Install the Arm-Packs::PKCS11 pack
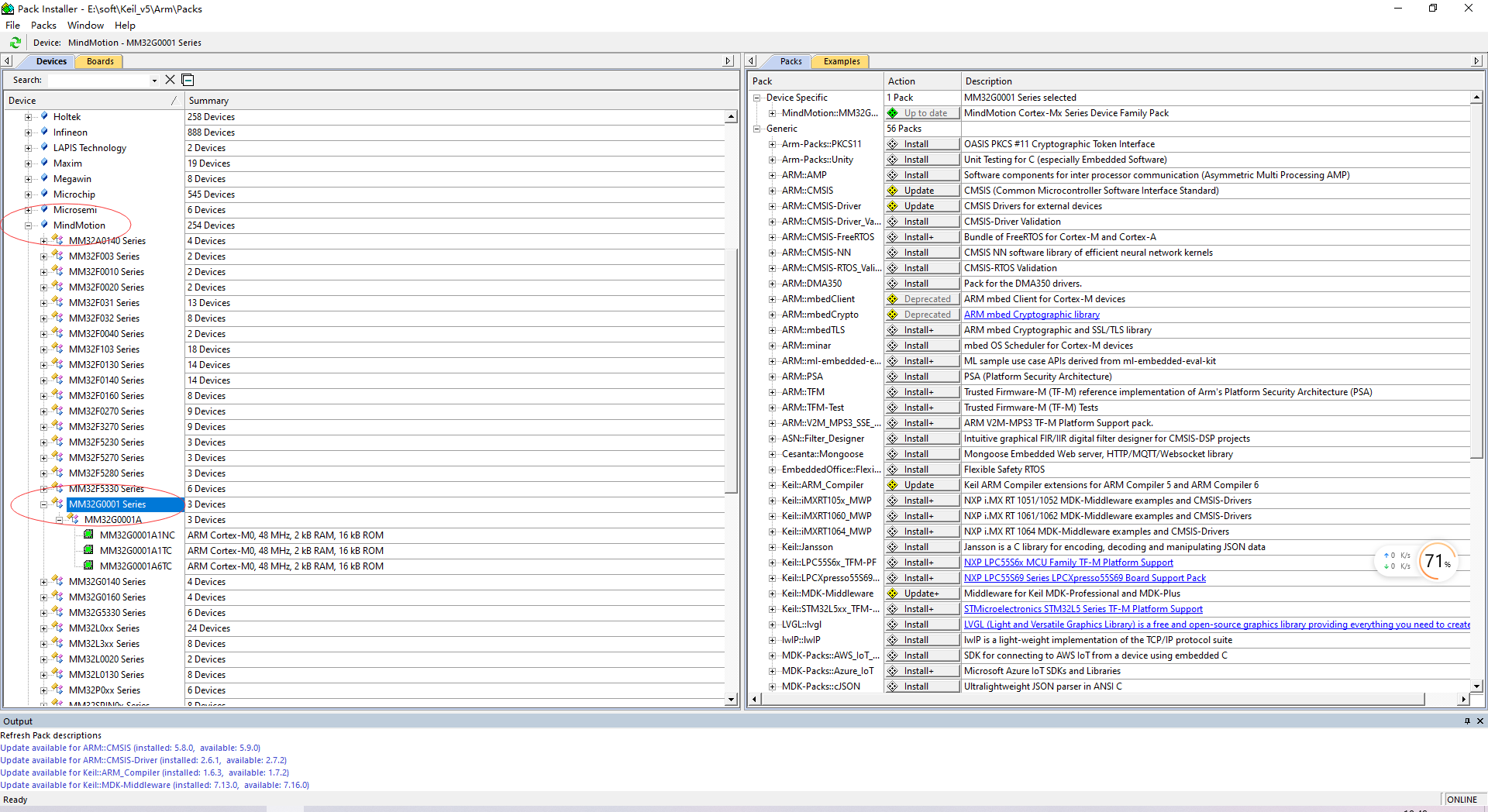The image size is (1488, 812). click(922, 144)
